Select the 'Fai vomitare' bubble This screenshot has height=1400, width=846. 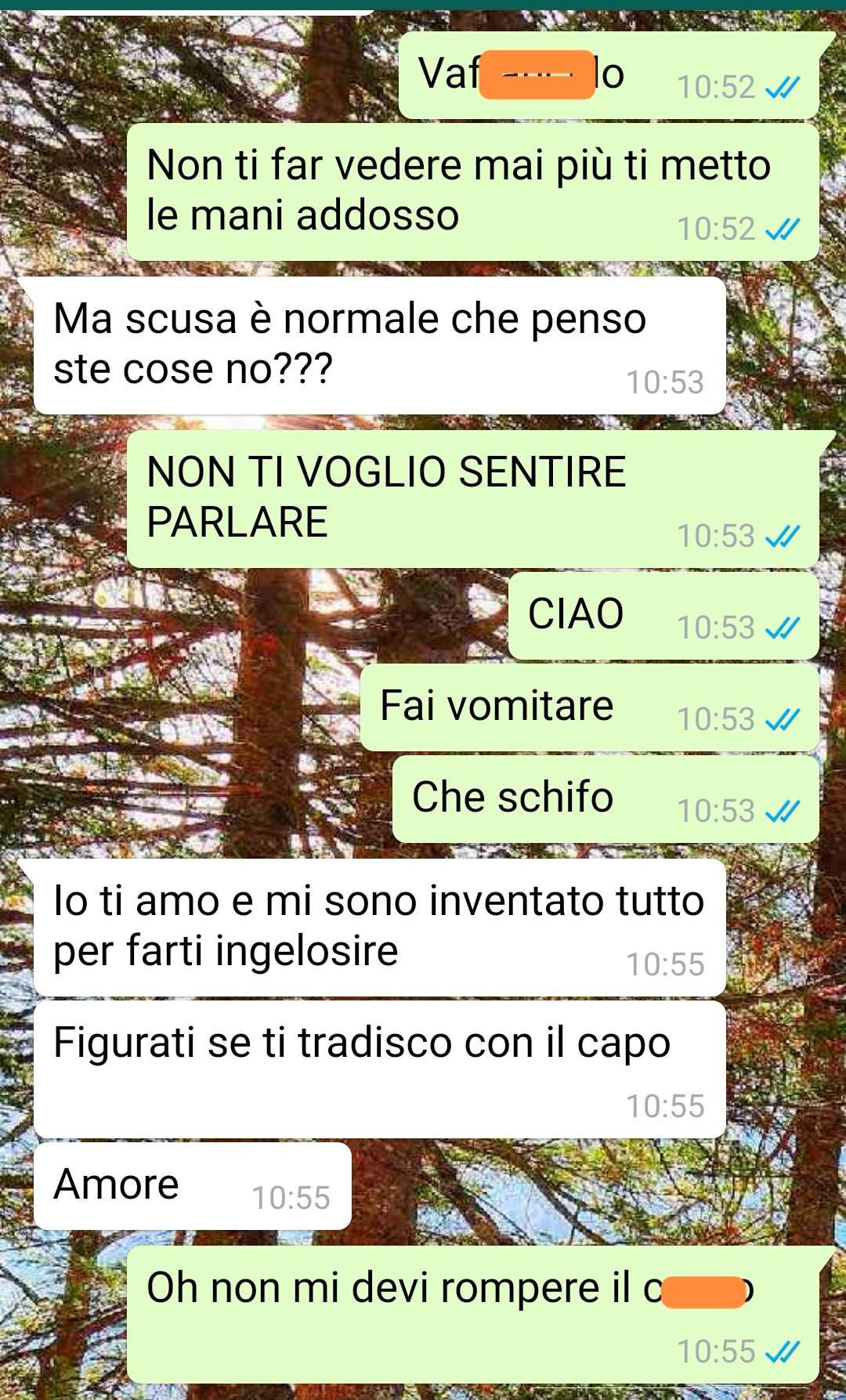pos(589,707)
